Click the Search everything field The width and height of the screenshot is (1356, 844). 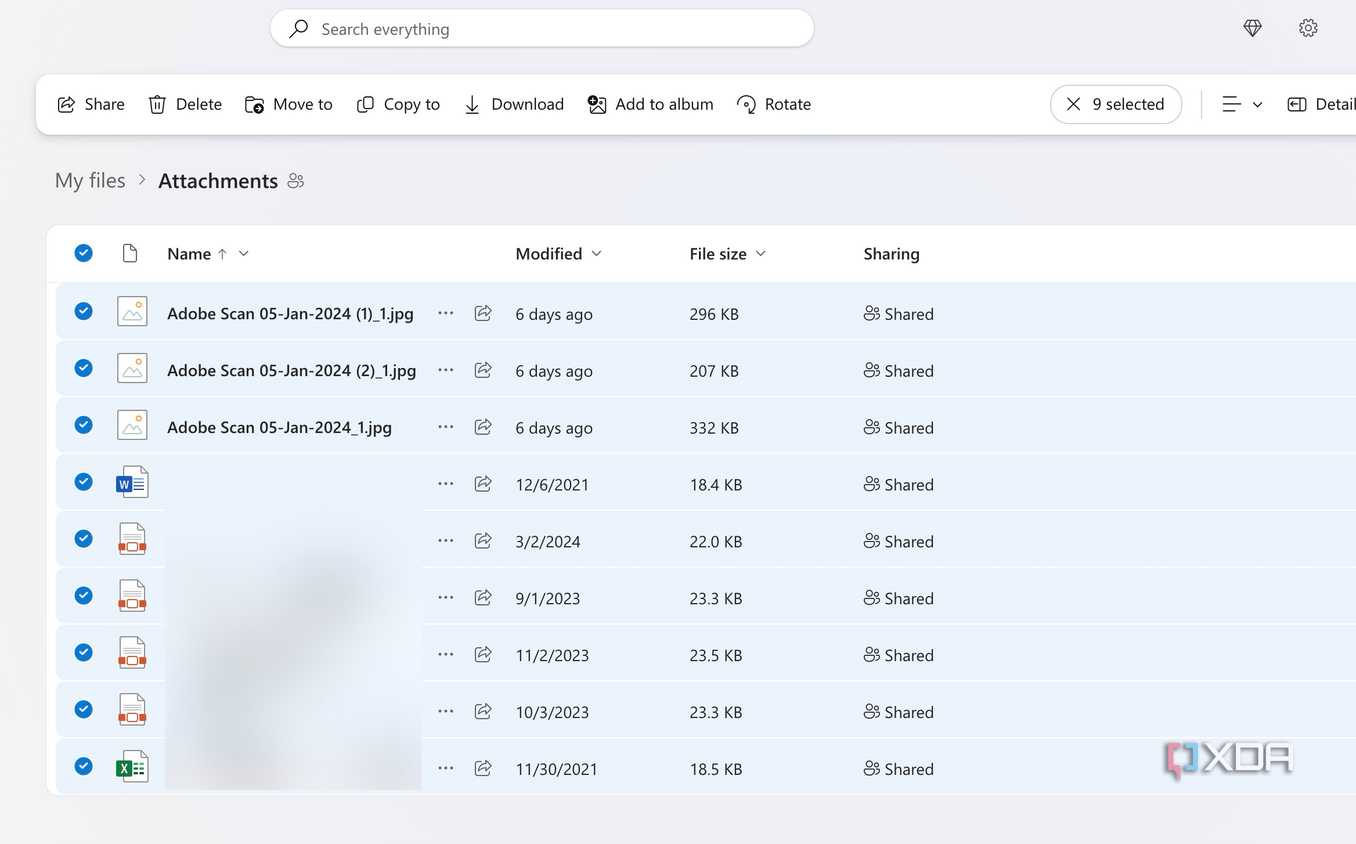(542, 29)
